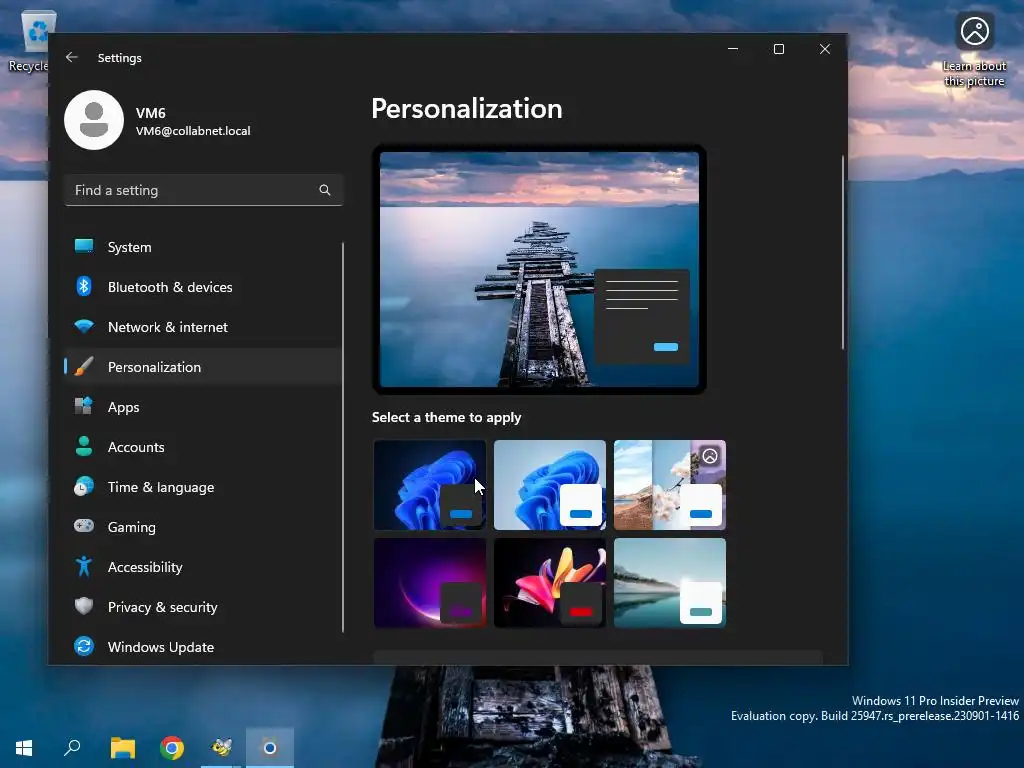Click the Windows Update sync icon

pos(84,647)
